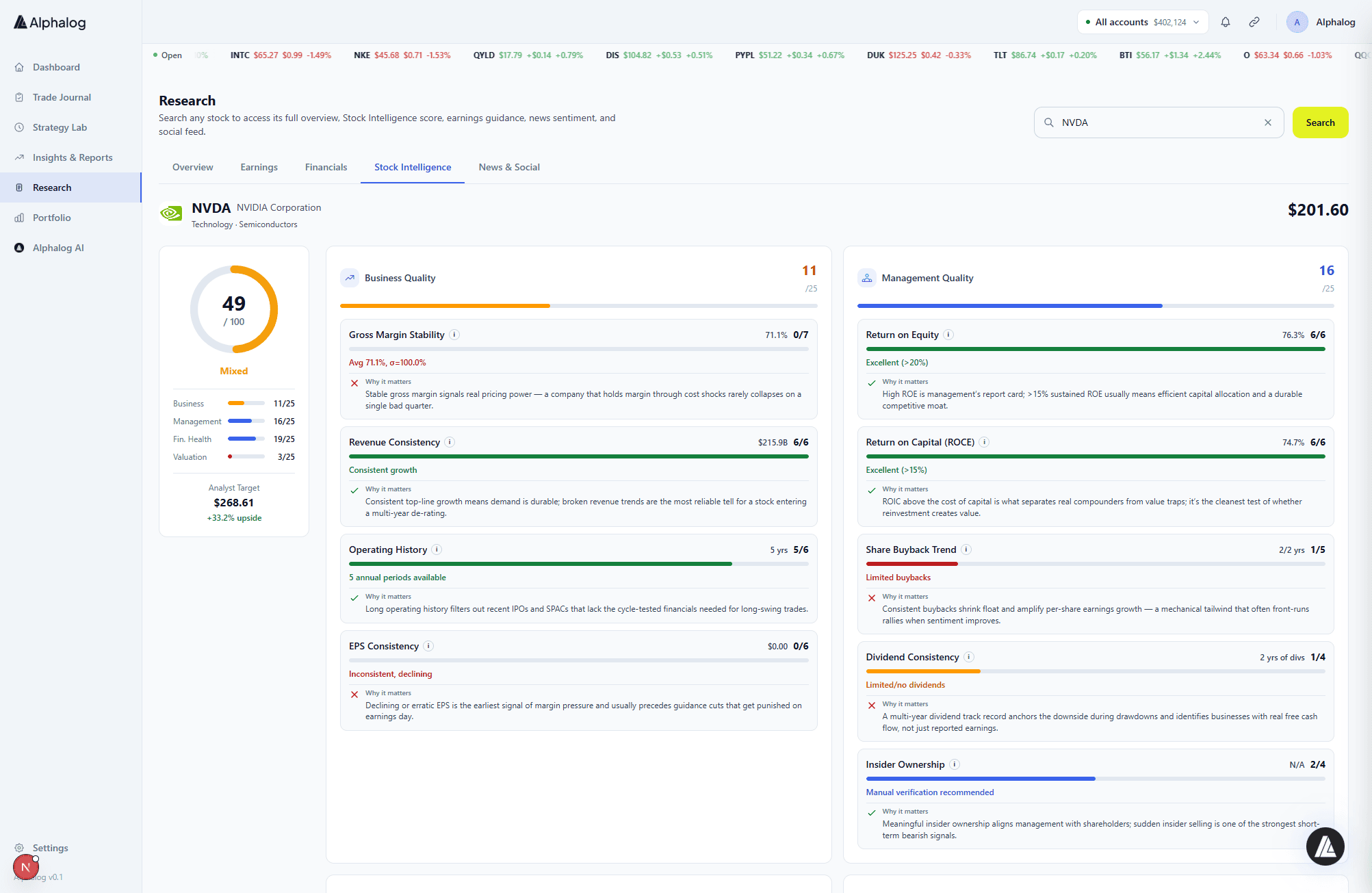Click 'Inconsistent, declining' status text
This screenshot has width=1372, height=893.
click(391, 674)
